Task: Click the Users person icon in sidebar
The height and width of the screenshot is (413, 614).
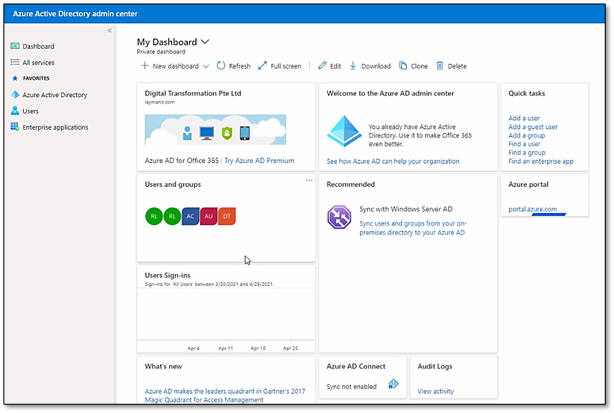Action: click(x=15, y=110)
